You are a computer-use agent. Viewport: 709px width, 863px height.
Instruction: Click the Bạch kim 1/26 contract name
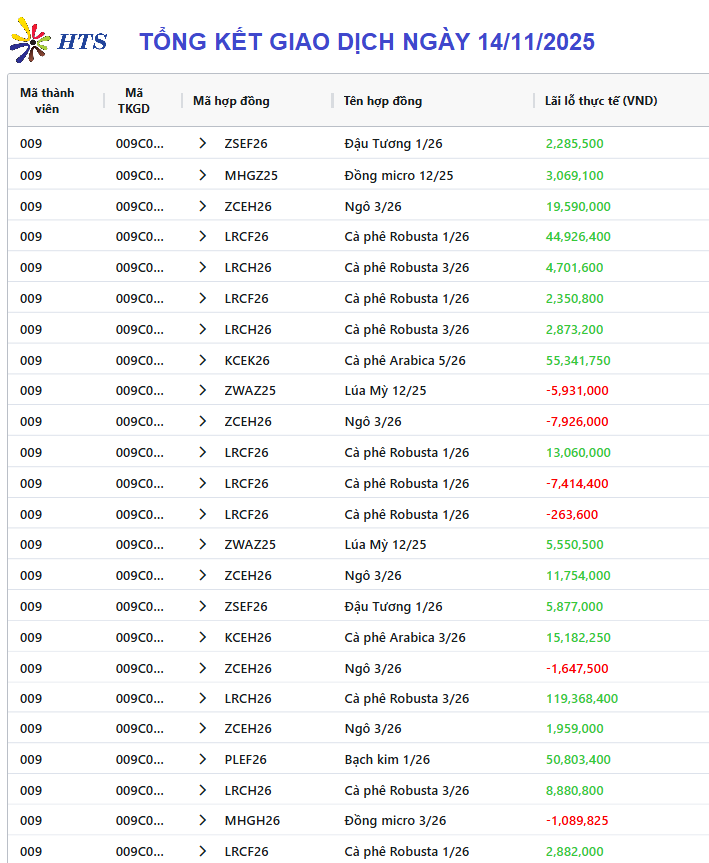[388, 759]
